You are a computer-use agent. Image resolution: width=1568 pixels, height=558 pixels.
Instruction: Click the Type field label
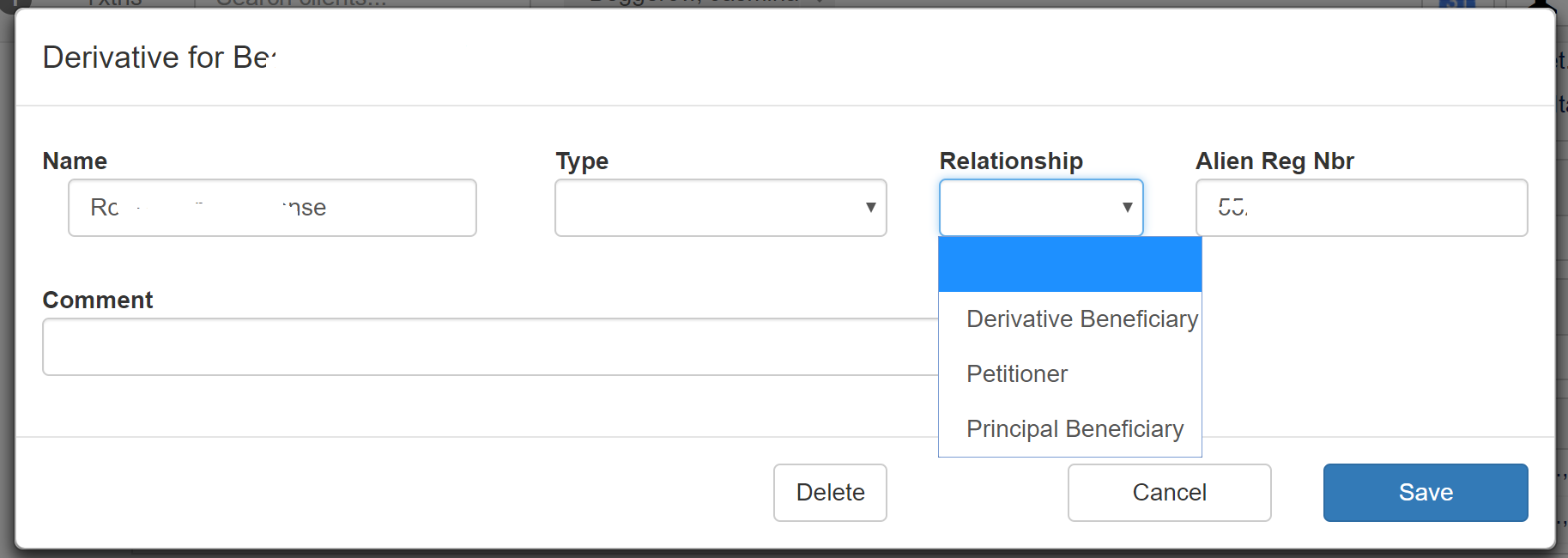582,161
